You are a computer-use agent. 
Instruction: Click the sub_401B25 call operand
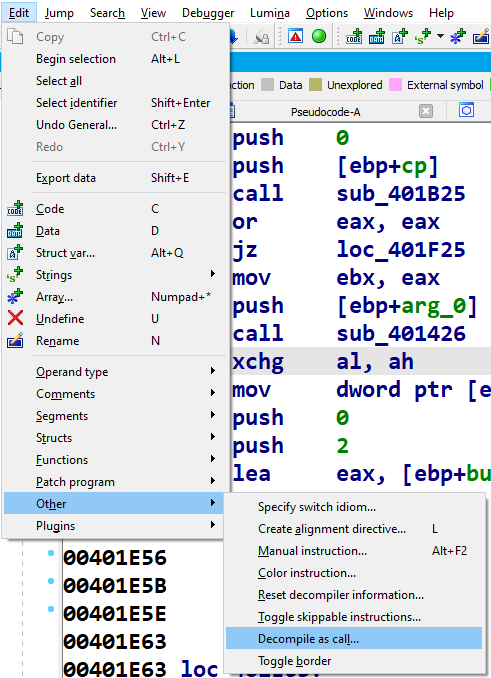point(401,194)
